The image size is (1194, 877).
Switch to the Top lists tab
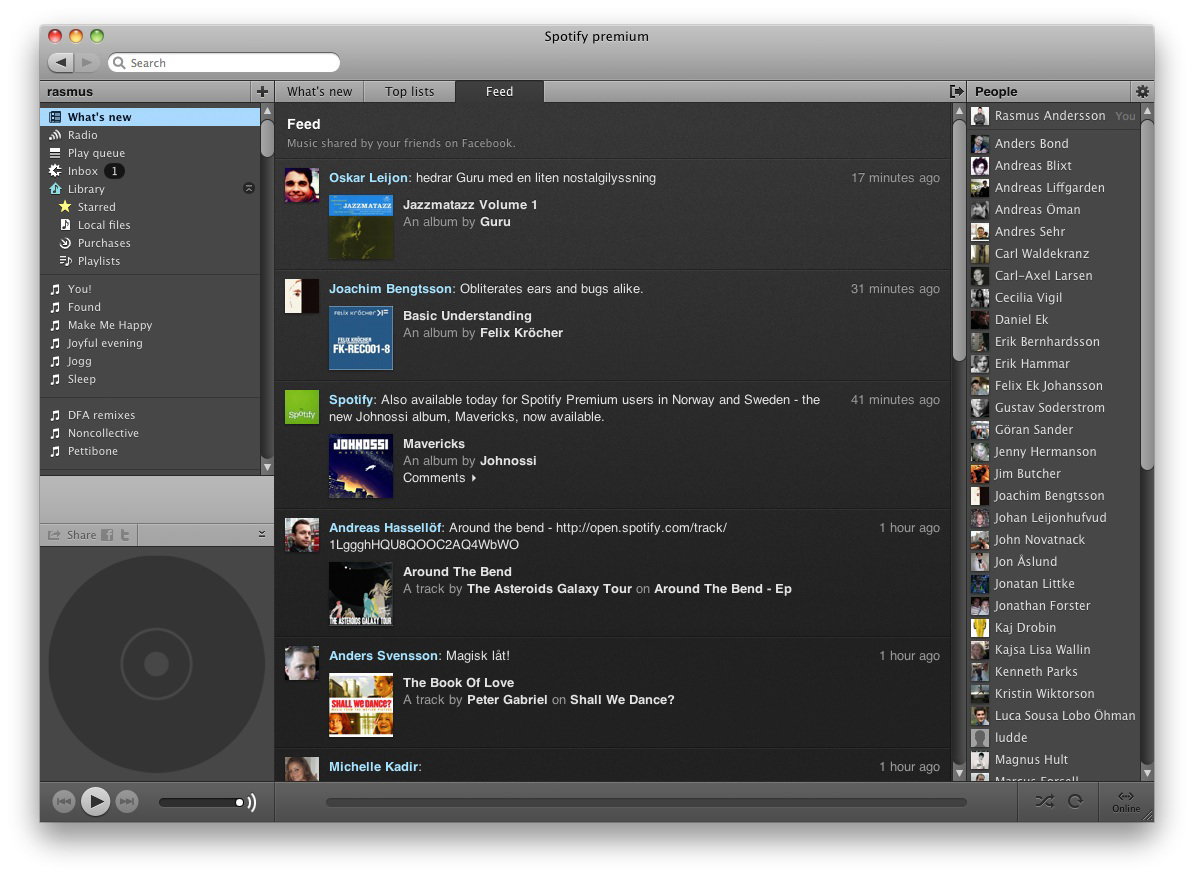pyautogui.click(x=410, y=91)
